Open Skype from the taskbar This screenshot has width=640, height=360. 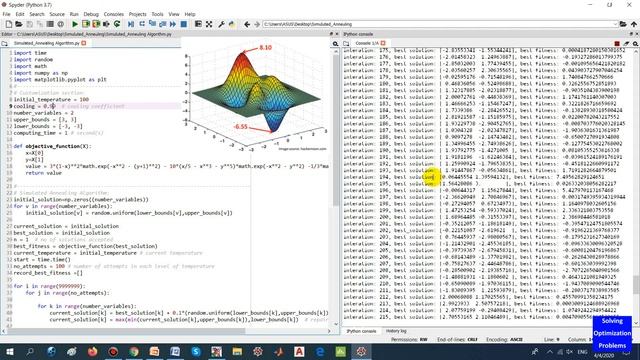196,351
